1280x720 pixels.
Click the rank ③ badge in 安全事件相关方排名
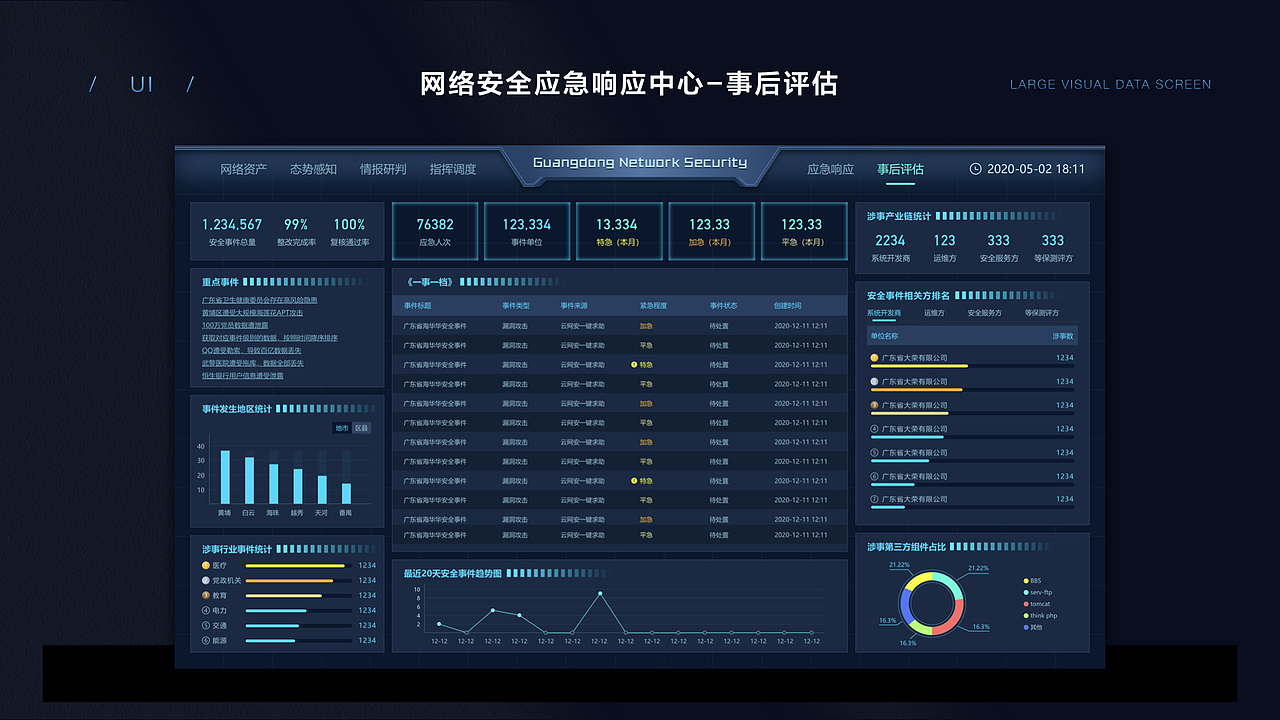[x=874, y=404]
